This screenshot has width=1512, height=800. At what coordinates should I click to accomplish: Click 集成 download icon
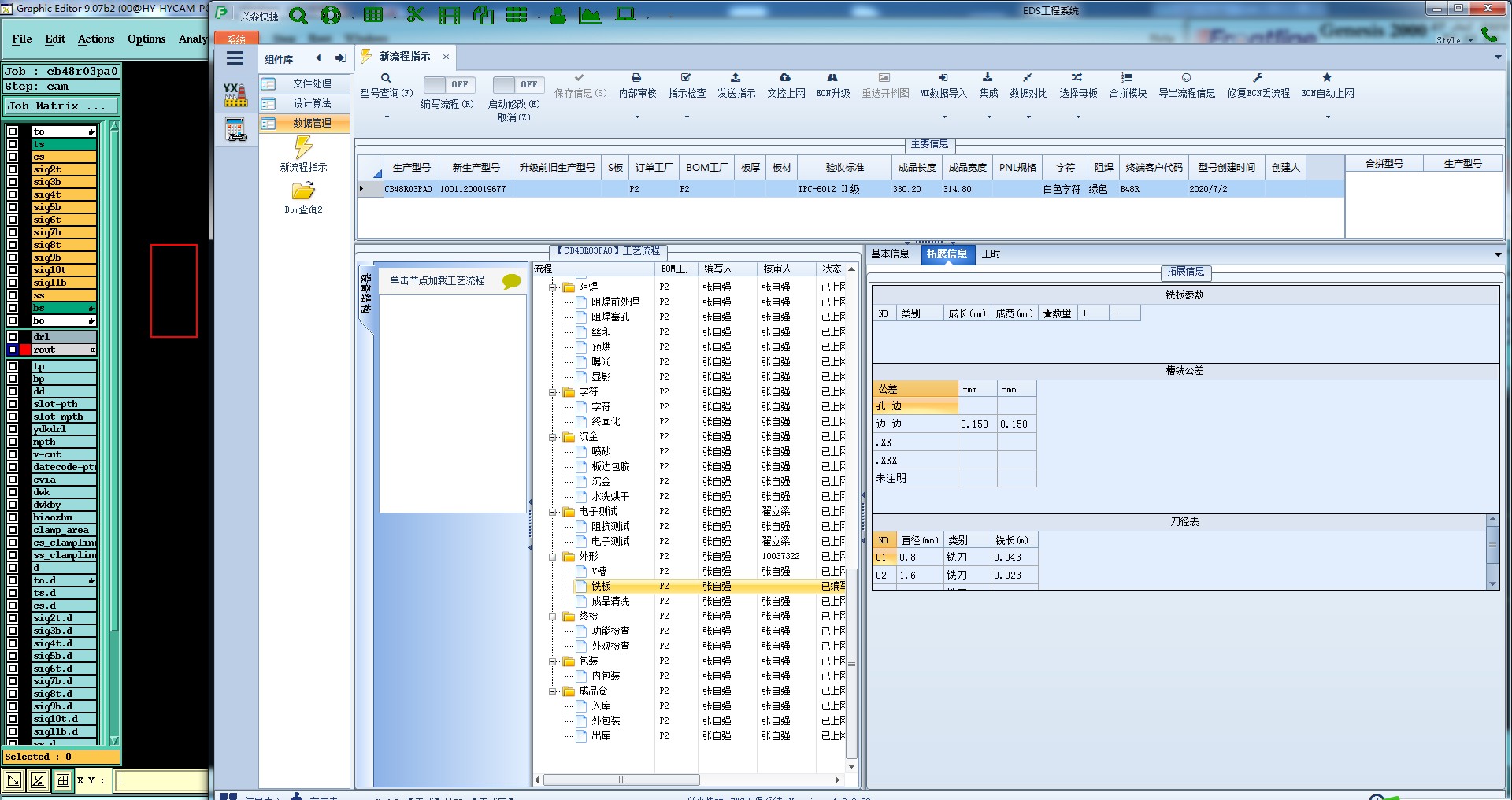(988, 78)
